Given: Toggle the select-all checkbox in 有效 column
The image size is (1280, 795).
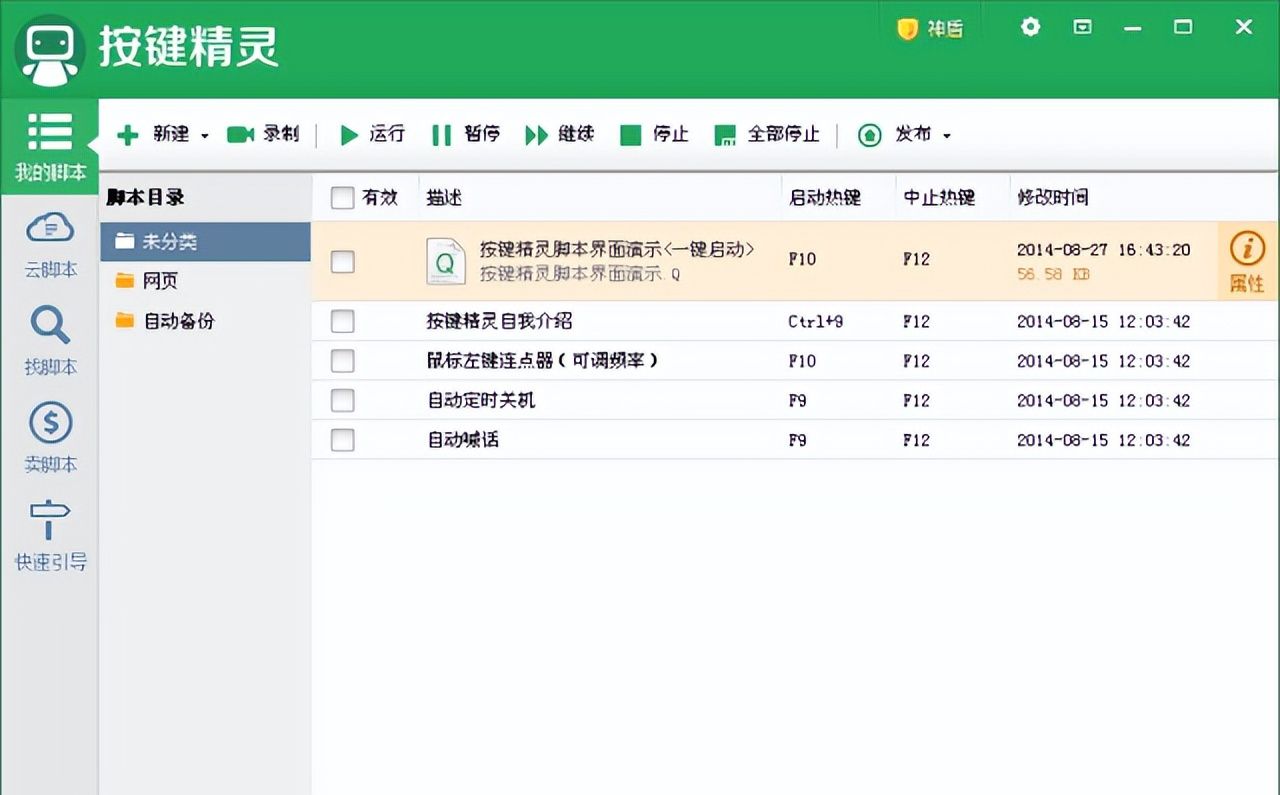Looking at the screenshot, I should tap(342, 197).
